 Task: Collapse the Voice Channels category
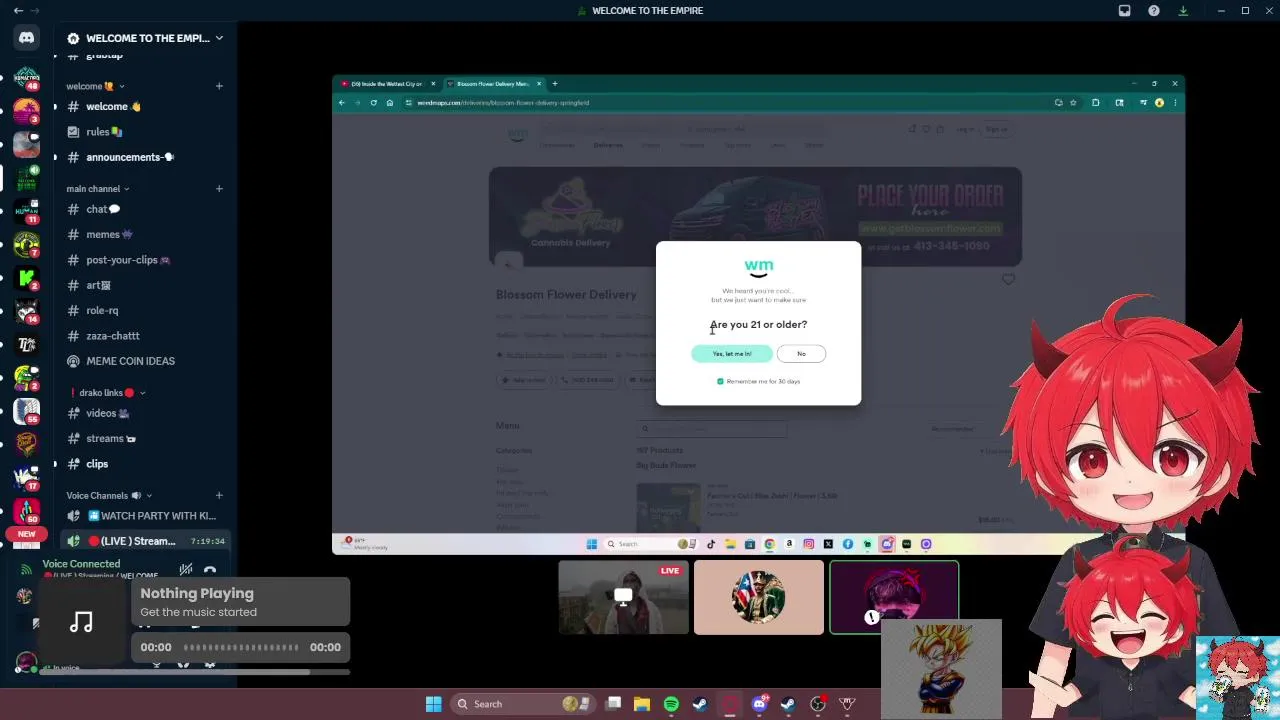click(109, 495)
